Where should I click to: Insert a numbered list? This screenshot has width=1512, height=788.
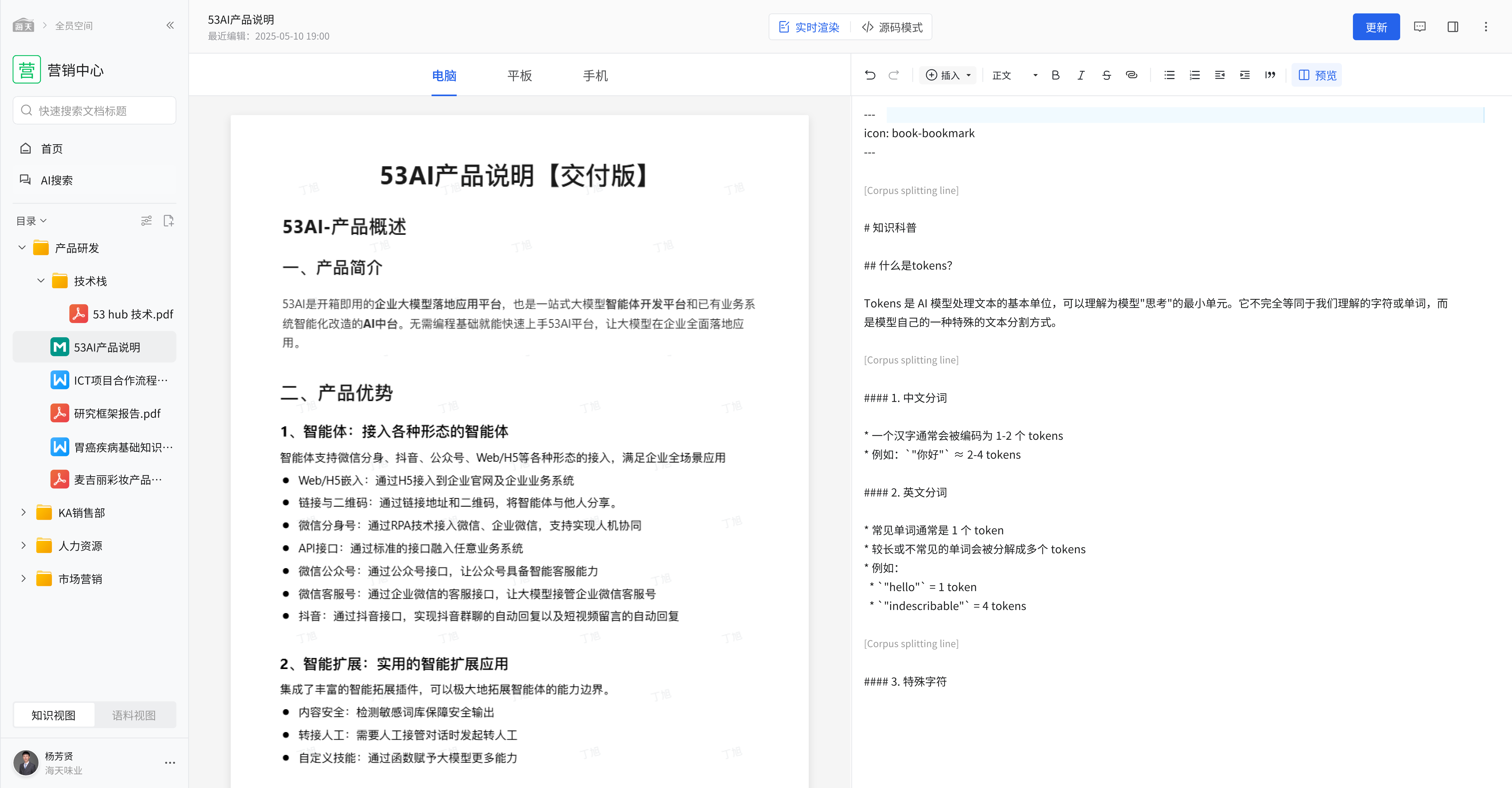[x=1194, y=75]
